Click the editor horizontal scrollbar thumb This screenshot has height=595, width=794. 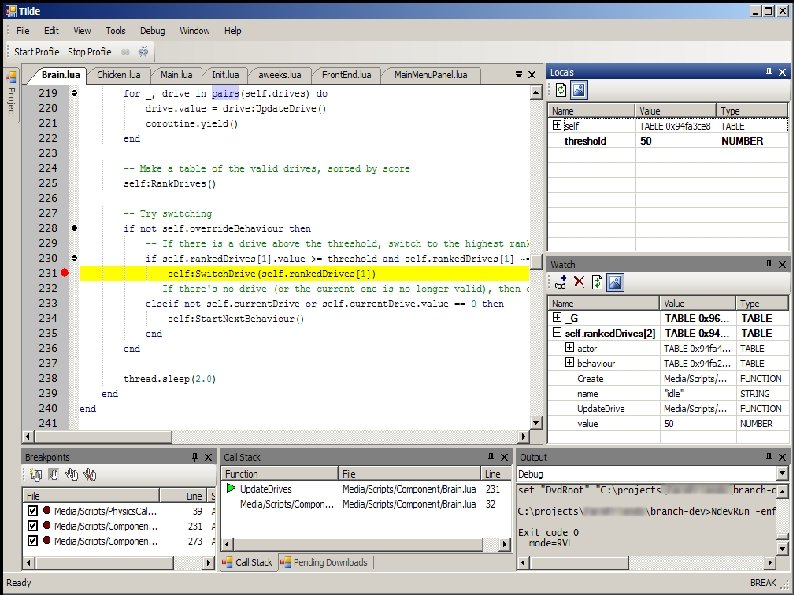coord(104,436)
